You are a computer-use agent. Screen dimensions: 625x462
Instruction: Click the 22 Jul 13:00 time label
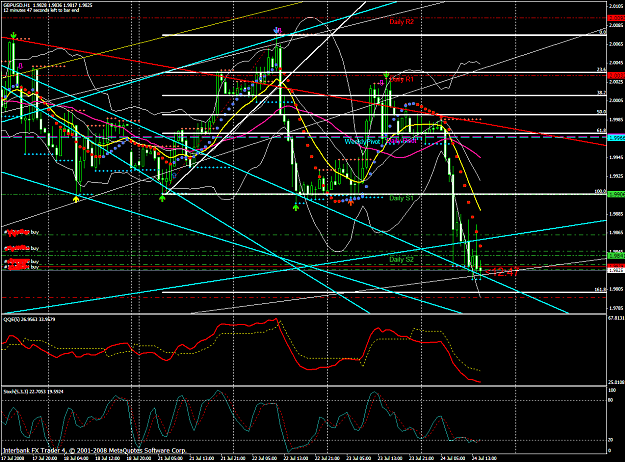296,458
